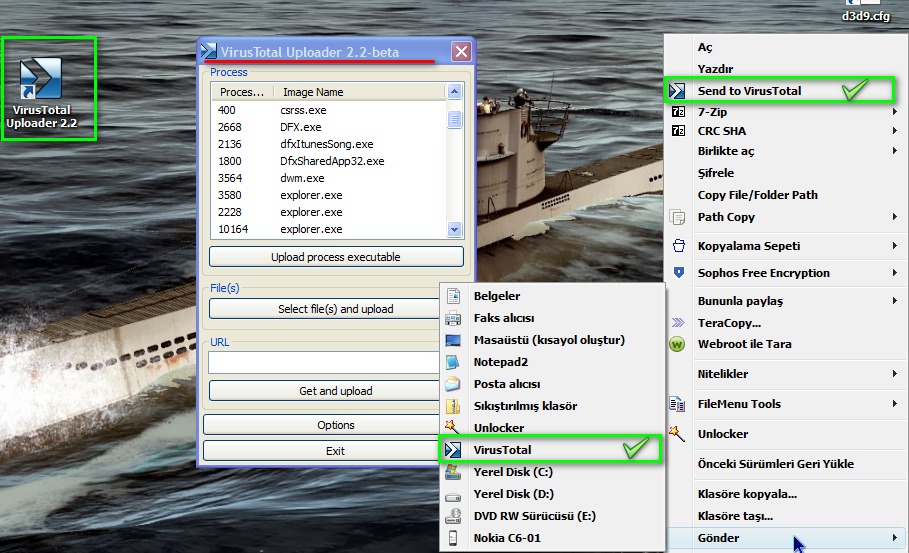The height and width of the screenshot is (553, 909).
Task: Click the VirusTotal Uploader title bar icon
Action: [209, 52]
